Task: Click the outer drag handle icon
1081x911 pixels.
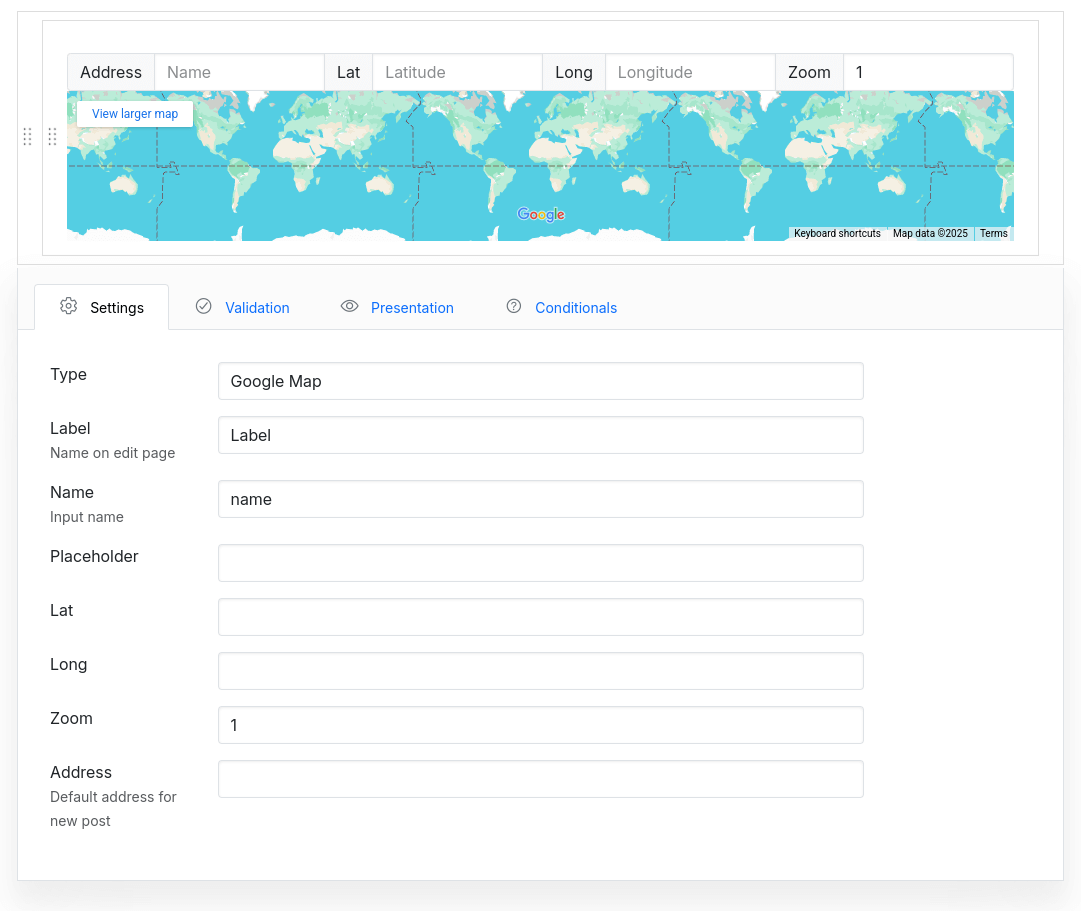Action: (x=28, y=137)
